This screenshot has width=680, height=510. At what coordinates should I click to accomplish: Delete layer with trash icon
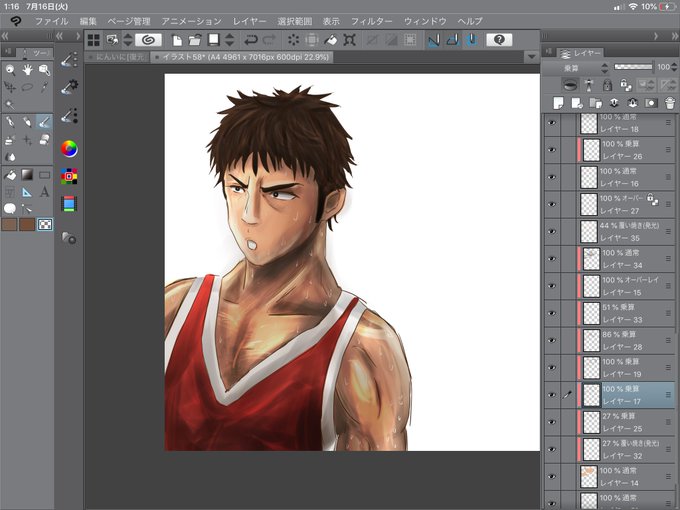[x=670, y=103]
